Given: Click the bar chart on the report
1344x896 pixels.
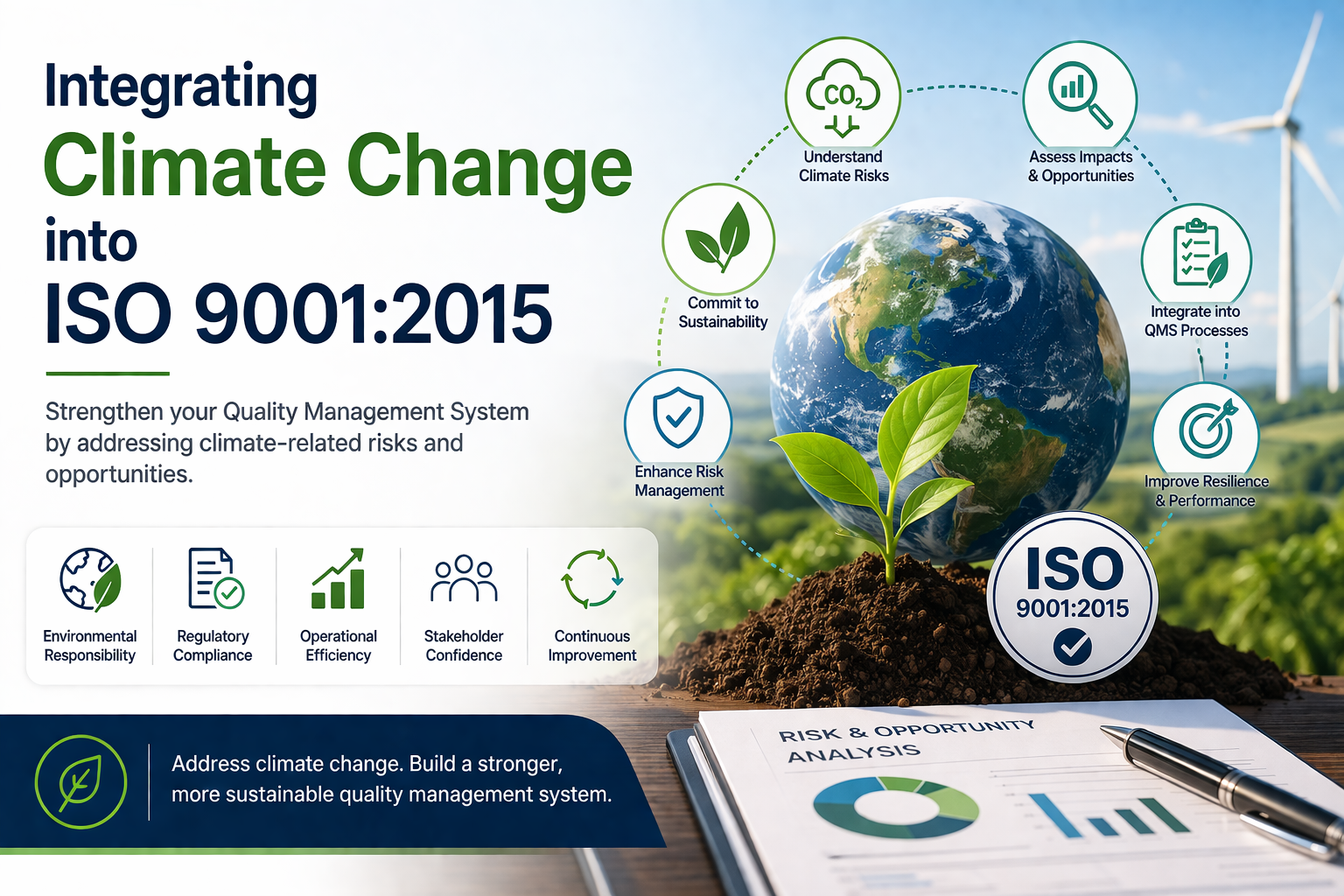Looking at the screenshot, I should pyautogui.click(x=1109, y=815).
